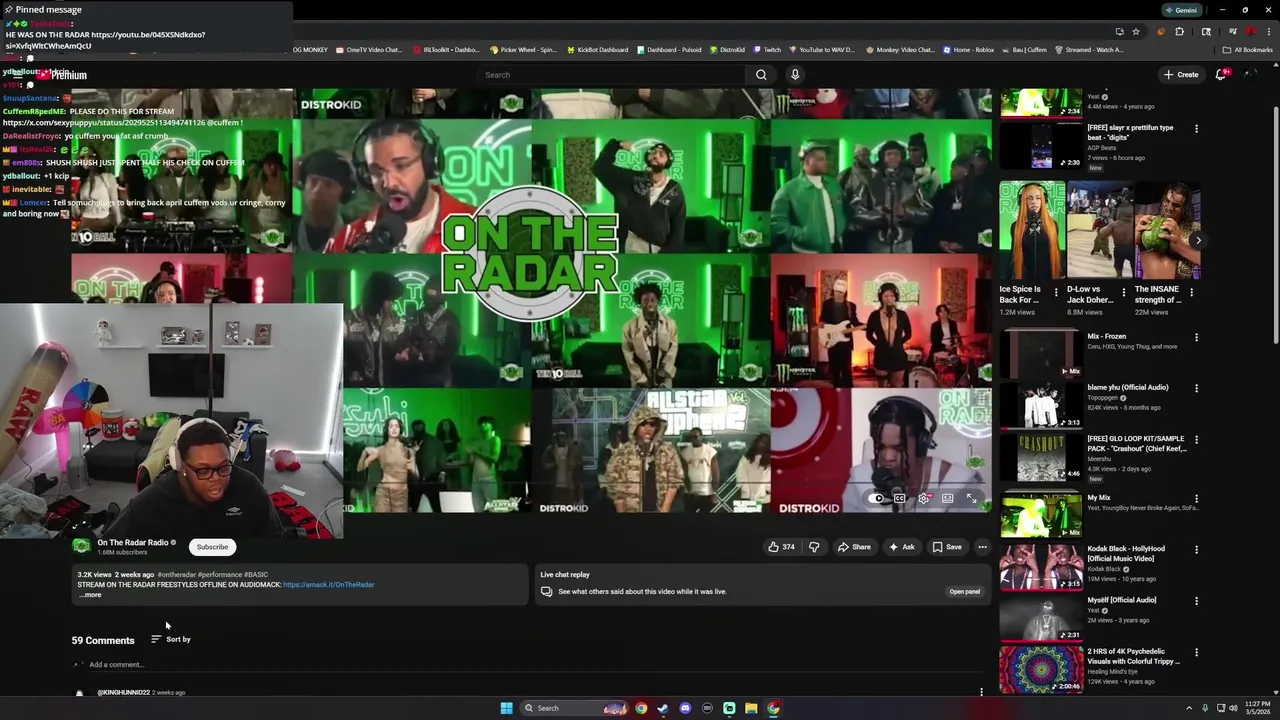Open the Home - Roblox bookmark
1280x720 pixels.
[968, 50]
